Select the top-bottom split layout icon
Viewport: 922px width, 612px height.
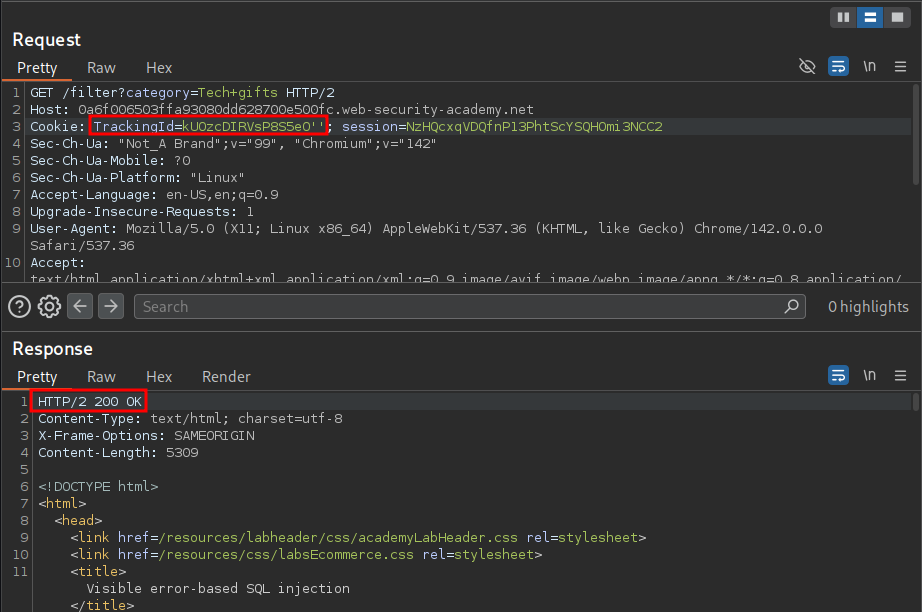(x=870, y=17)
